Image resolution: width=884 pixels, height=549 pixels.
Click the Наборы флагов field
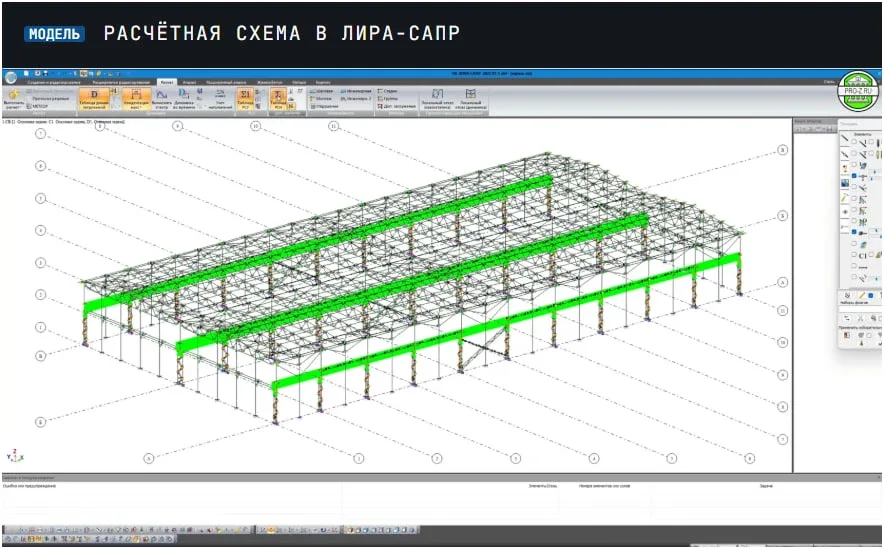pos(860,309)
